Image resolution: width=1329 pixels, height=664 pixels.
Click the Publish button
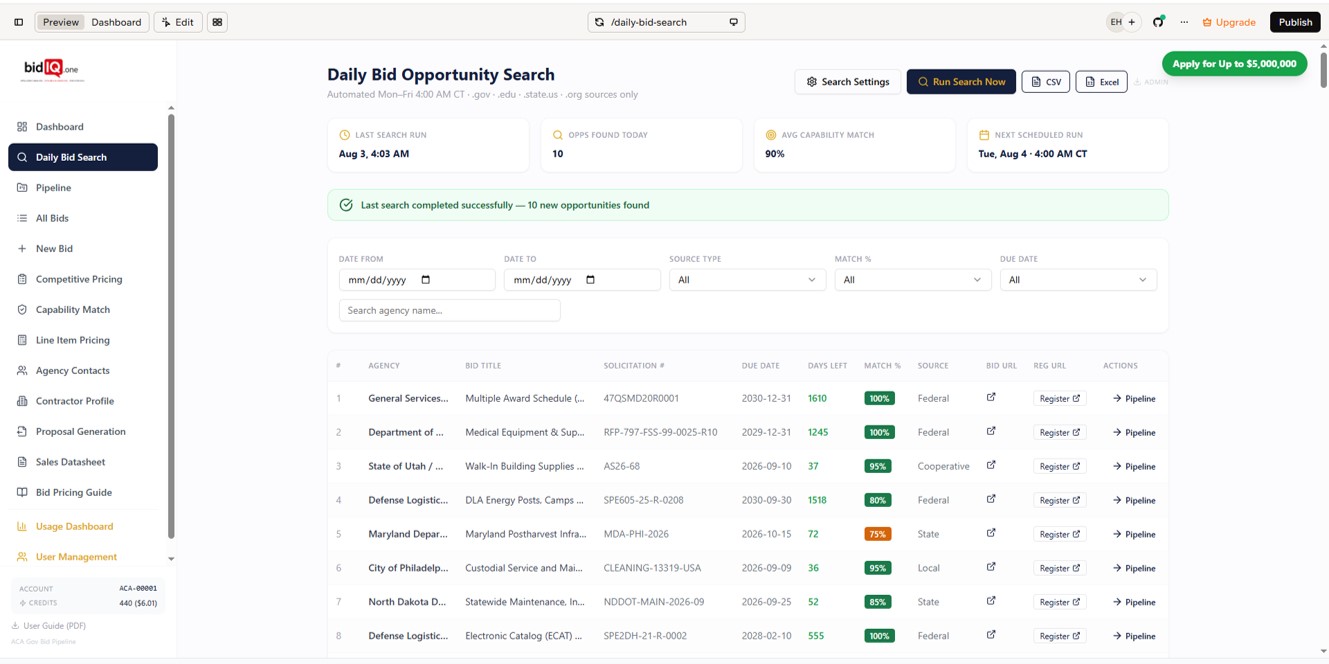pos(1295,22)
